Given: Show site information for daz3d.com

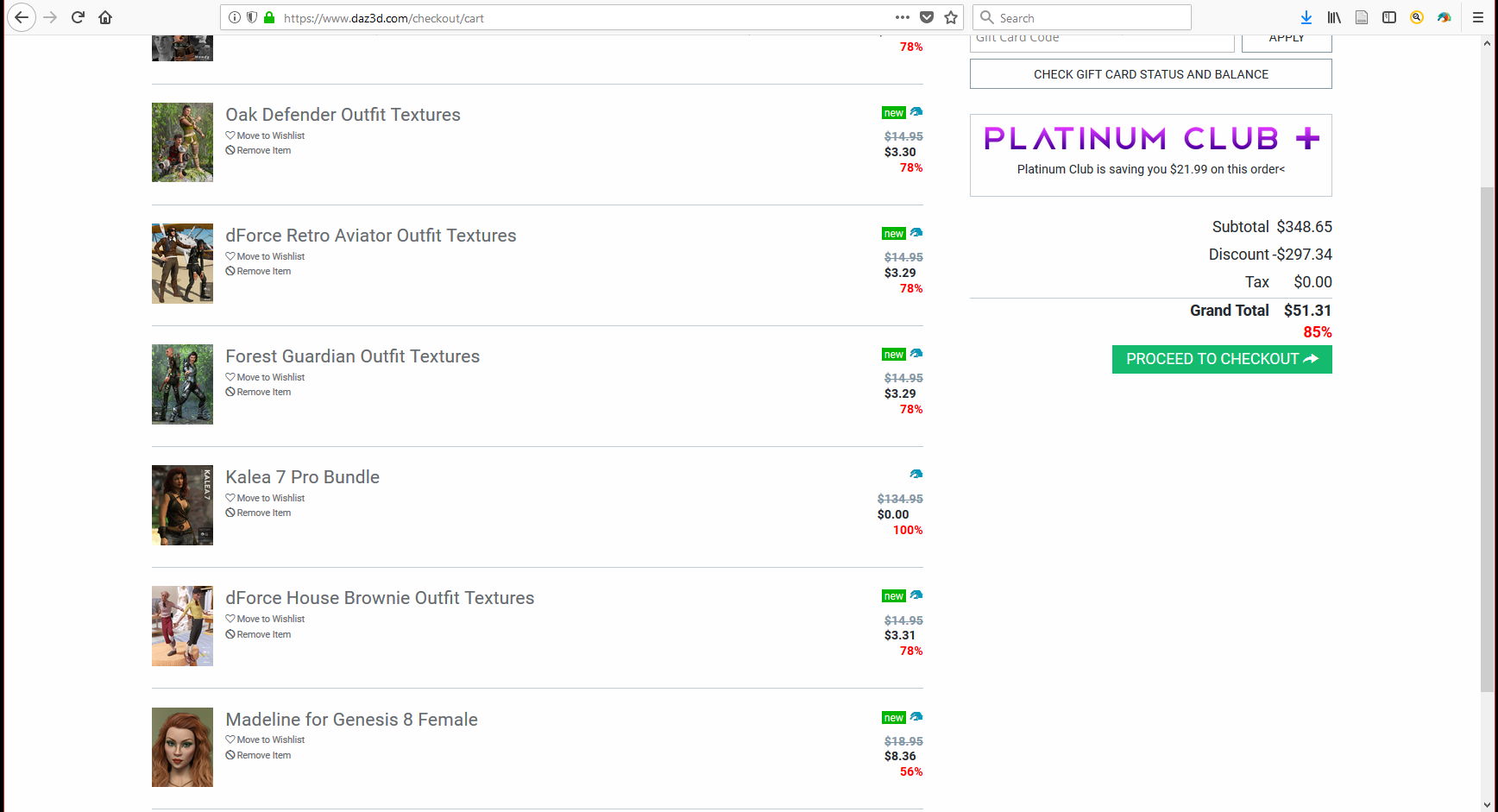Looking at the screenshot, I should click(x=235, y=17).
